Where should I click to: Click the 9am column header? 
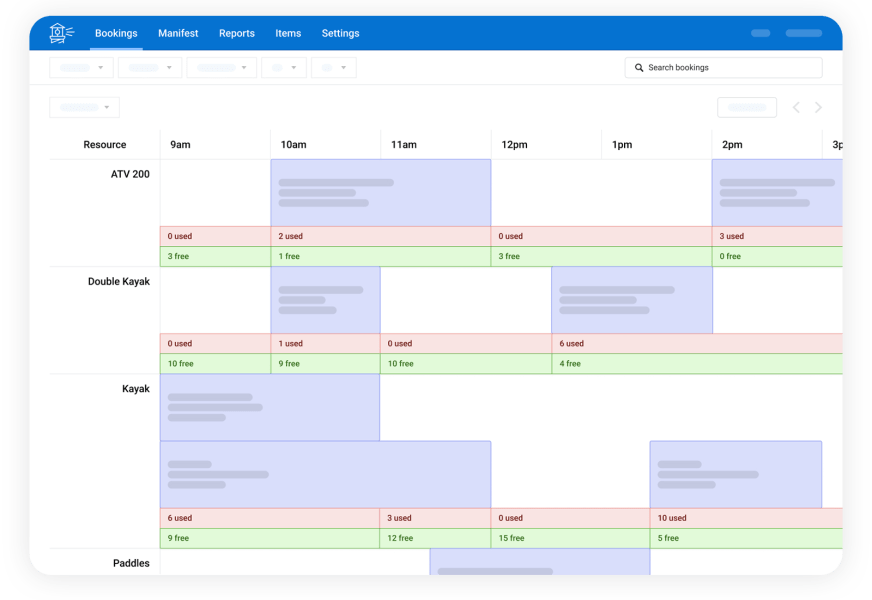pos(215,145)
